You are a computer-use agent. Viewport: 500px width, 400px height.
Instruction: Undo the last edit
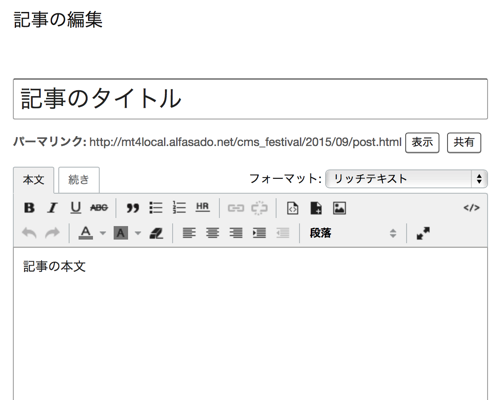coord(29,233)
